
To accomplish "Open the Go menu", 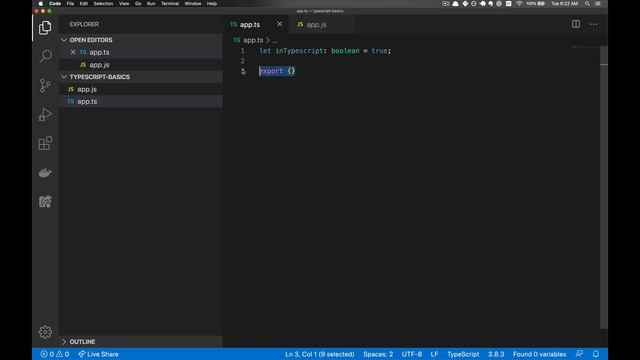I will (138, 3).
